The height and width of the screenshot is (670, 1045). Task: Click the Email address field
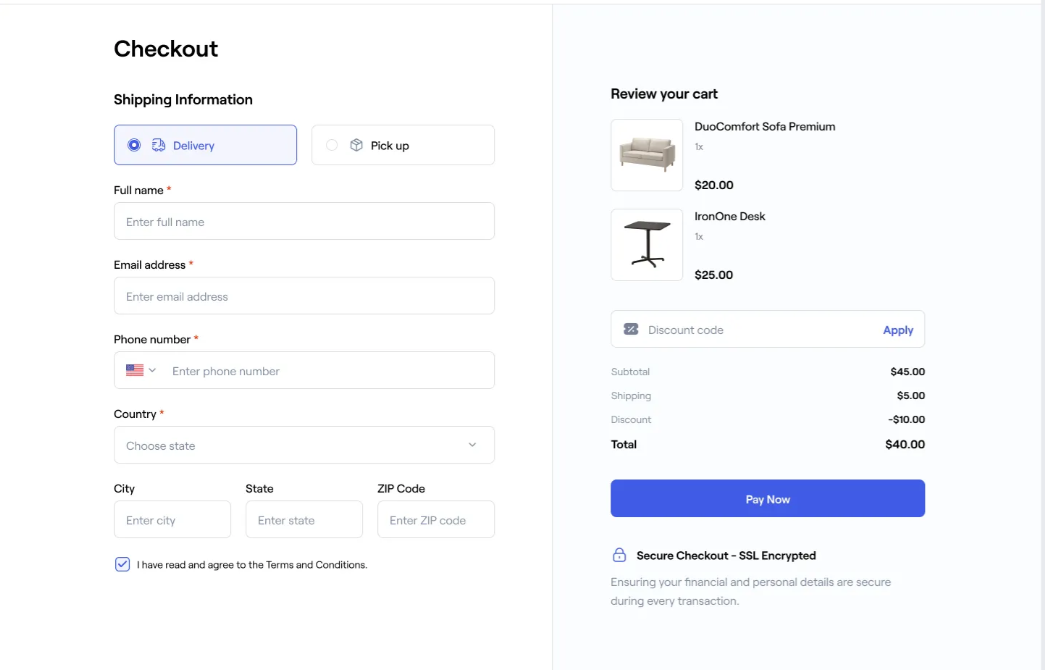(x=304, y=296)
